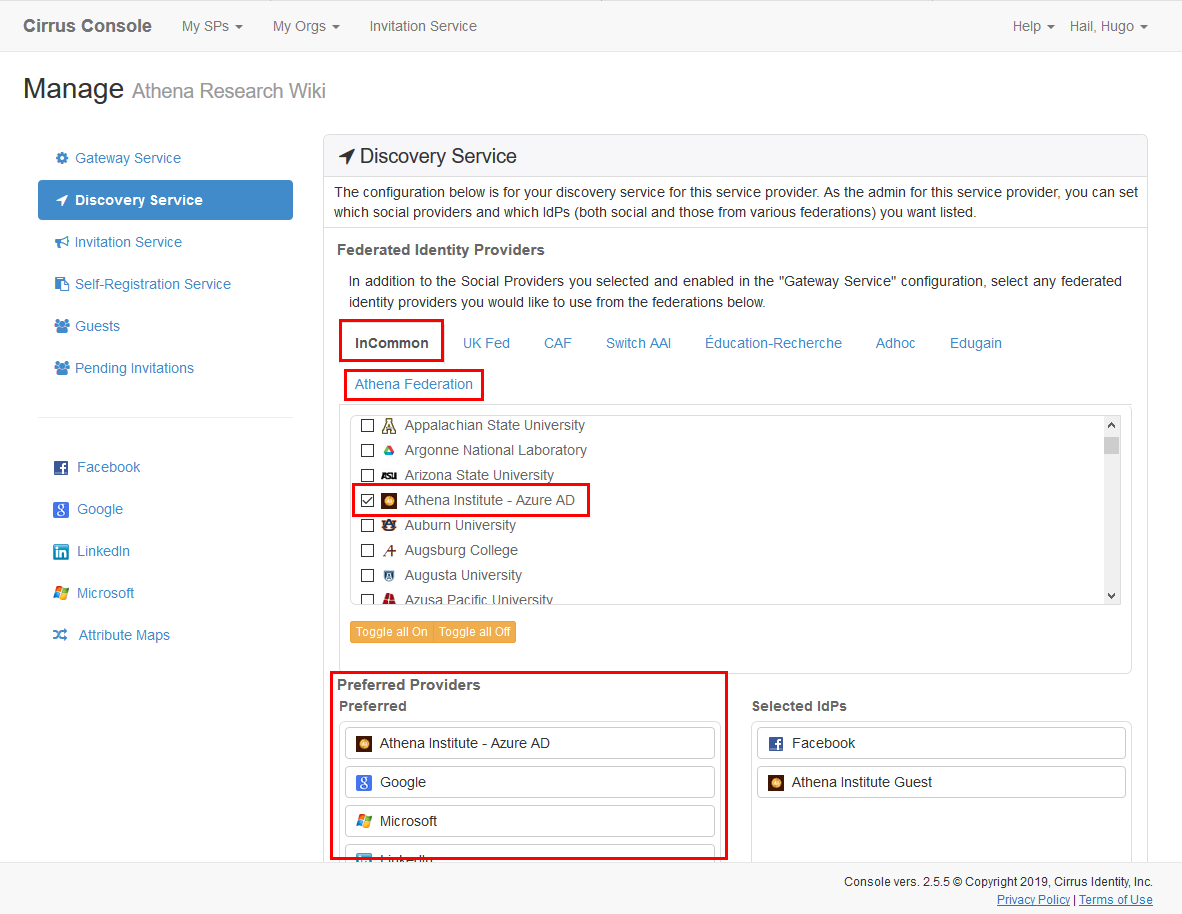Open the Terms of Use link

pyautogui.click(x=1115, y=900)
